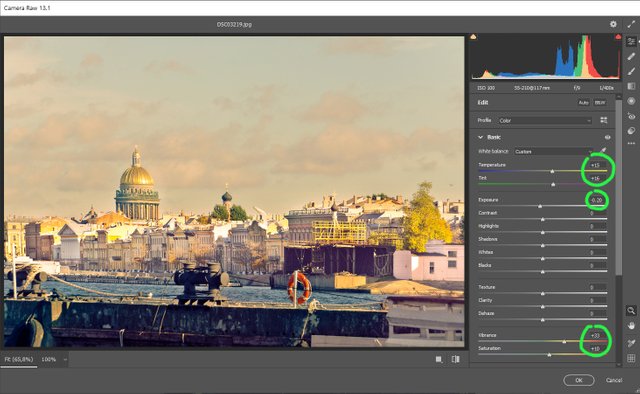Click the photo preview of the cathedral

tap(234, 191)
